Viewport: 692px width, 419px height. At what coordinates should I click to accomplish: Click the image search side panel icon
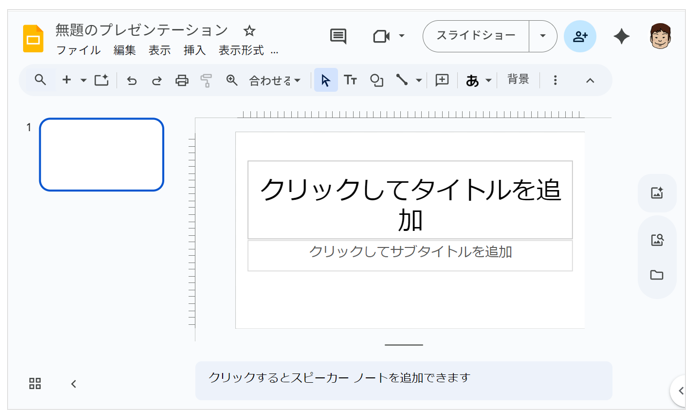[657, 240]
